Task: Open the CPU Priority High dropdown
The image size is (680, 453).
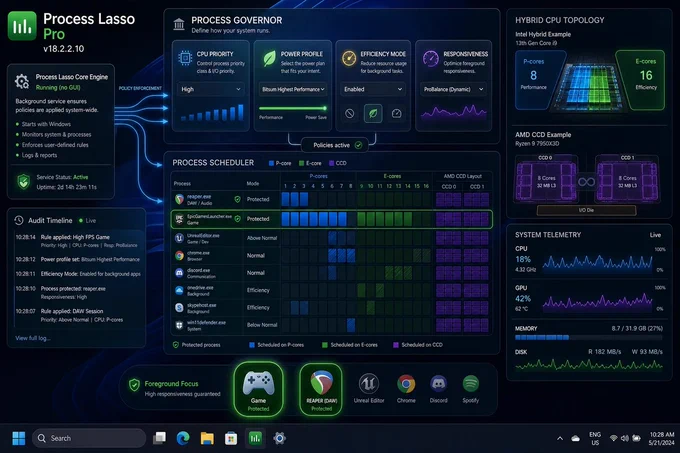Action: point(211,89)
